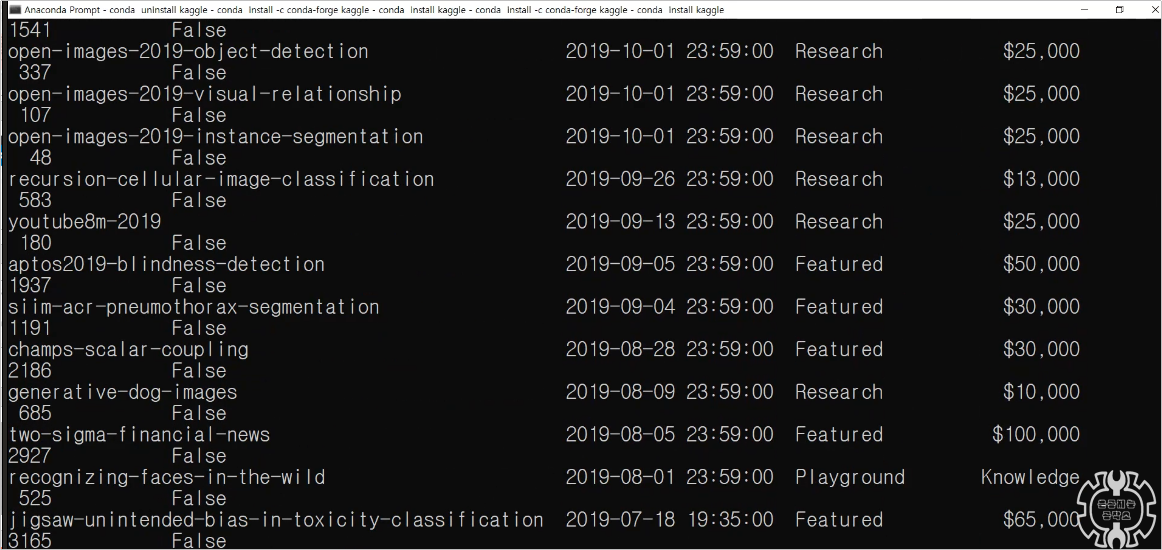Click the $13,000 reward value
This screenshot has height=550, width=1162.
tap(1041, 179)
